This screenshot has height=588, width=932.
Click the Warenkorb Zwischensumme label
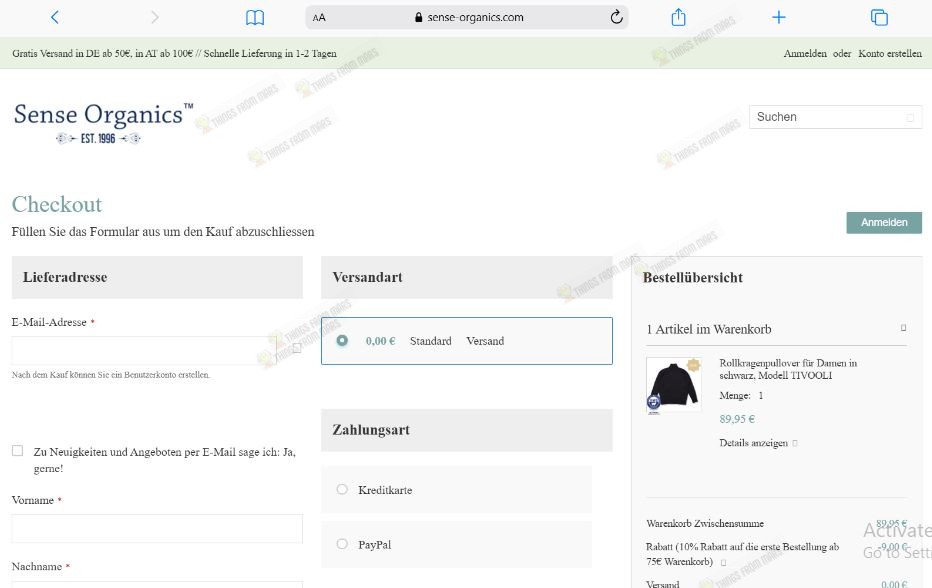click(x=705, y=524)
